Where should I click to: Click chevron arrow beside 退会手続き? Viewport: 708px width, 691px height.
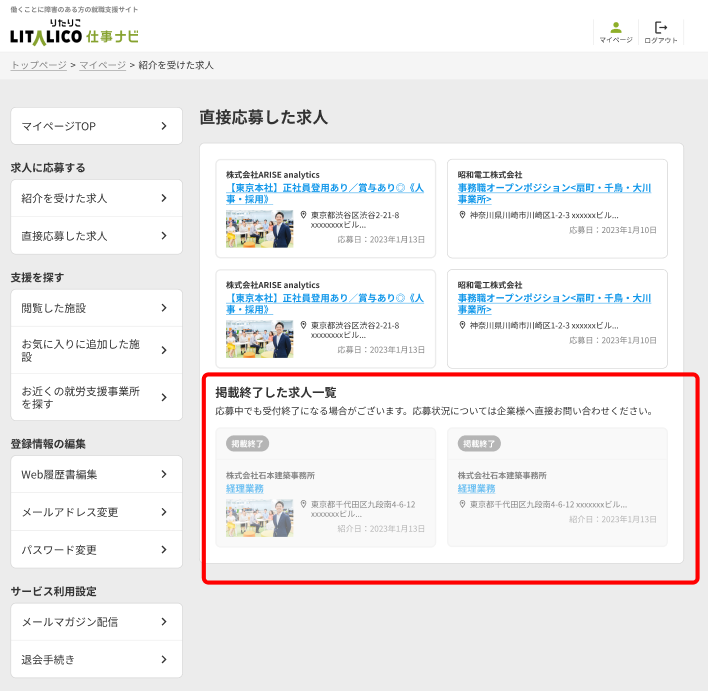click(x=164, y=660)
